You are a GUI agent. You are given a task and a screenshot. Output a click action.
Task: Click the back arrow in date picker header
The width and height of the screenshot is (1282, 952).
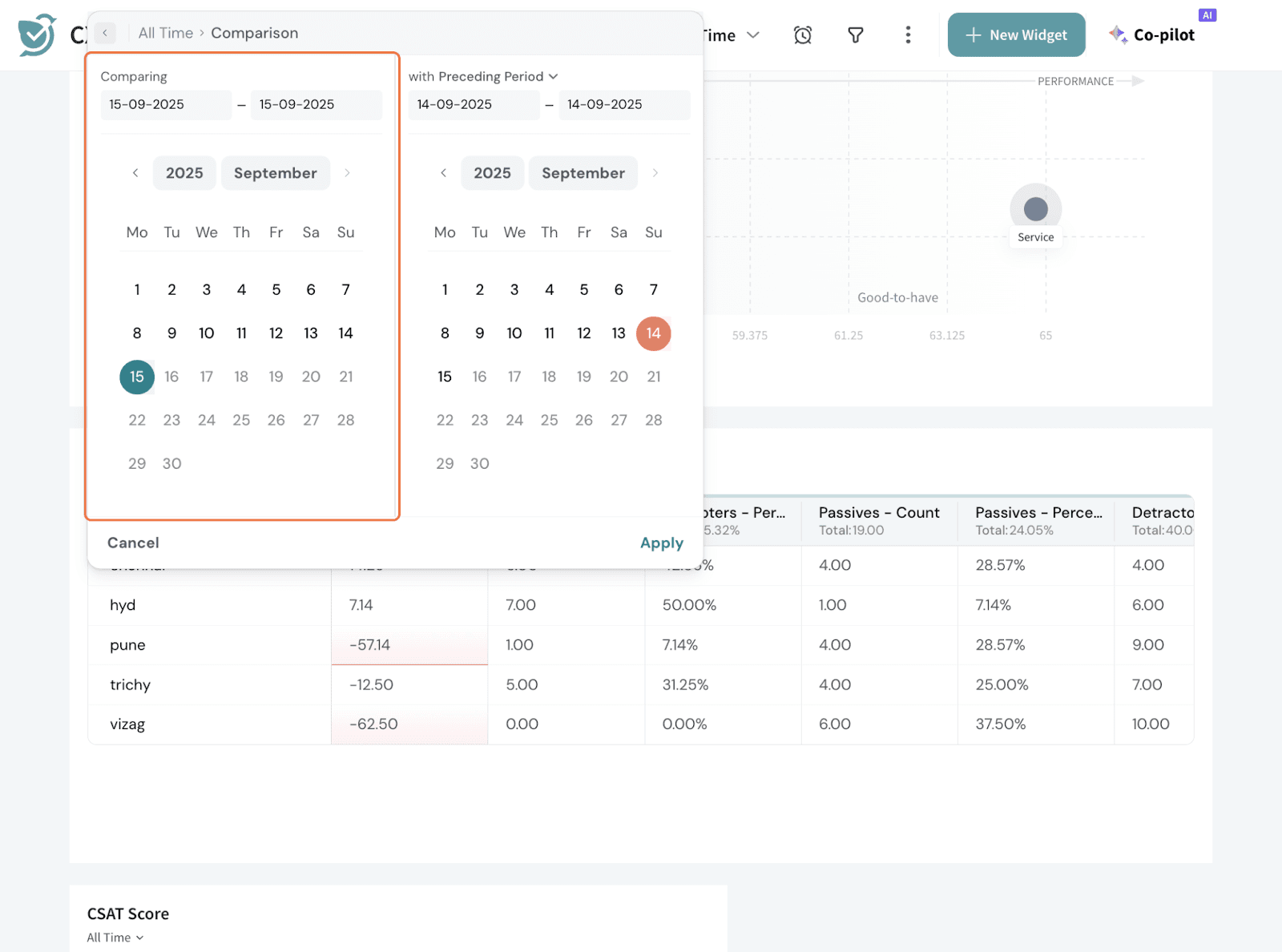[x=105, y=34]
